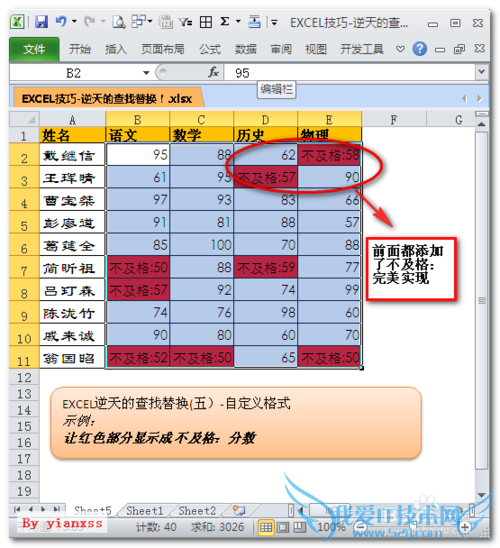
Task: Insert a new worksheet with the tab icon
Action: tap(239, 511)
